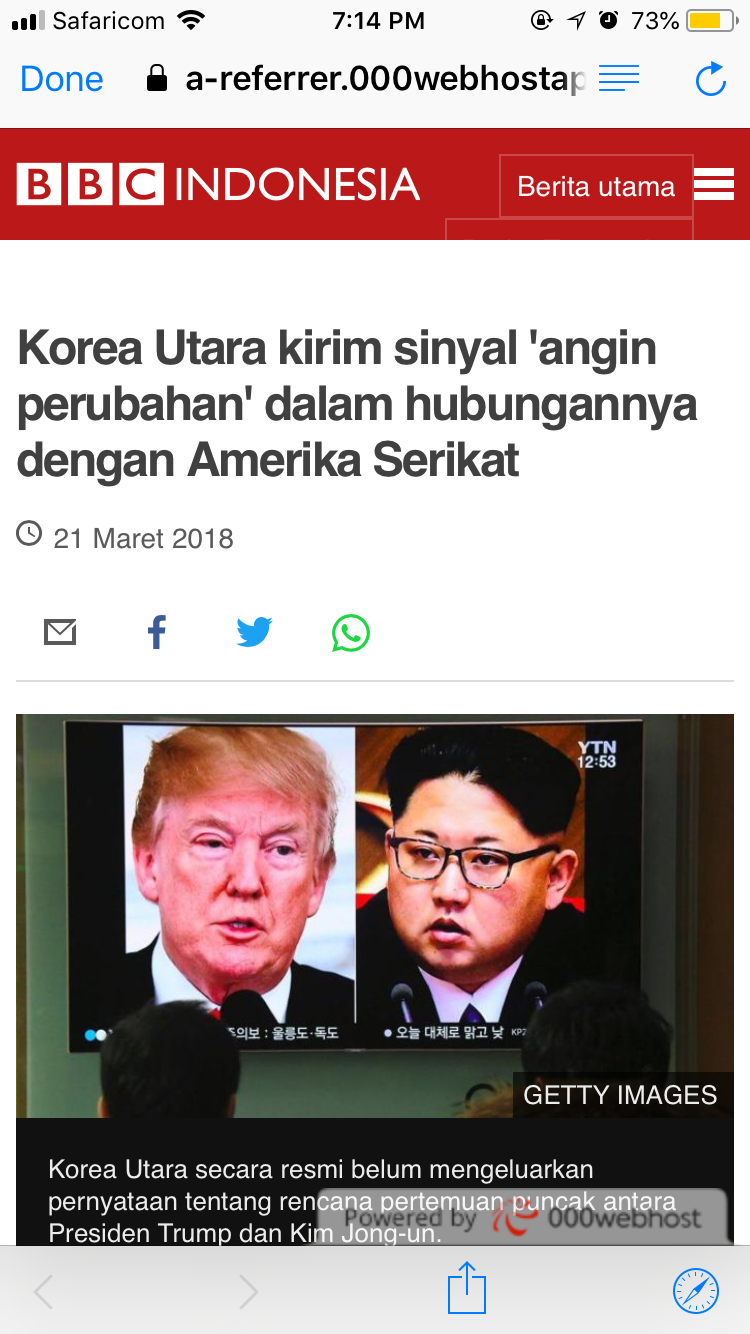This screenshot has width=750, height=1334.
Task: Tap the padlock icon beside the URL
Action: (157, 78)
